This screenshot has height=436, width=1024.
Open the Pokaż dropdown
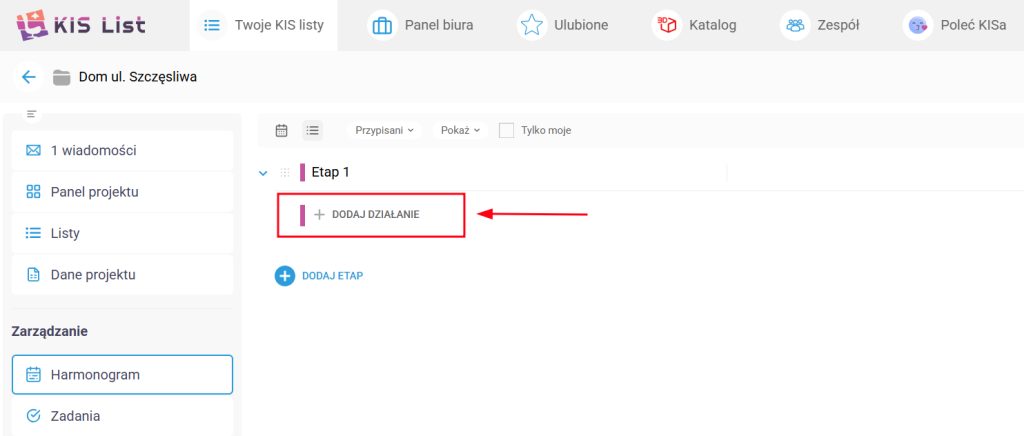[x=461, y=130]
